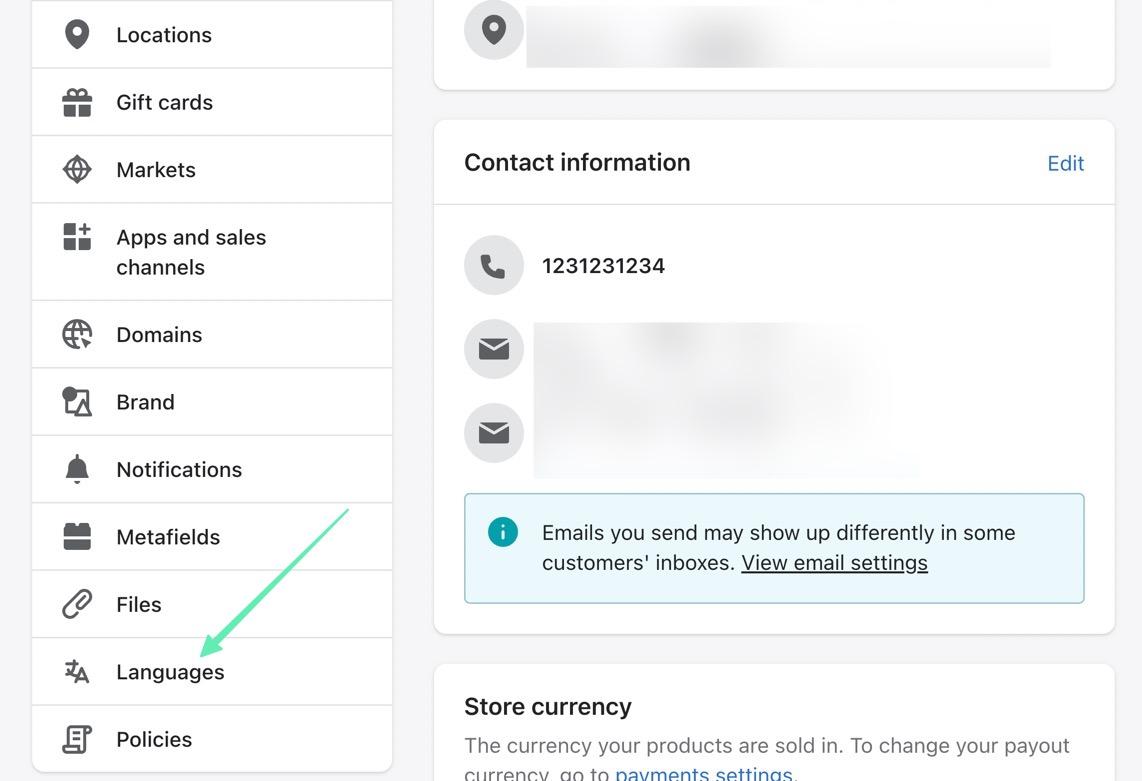This screenshot has width=1142, height=781.
Task: Click the phone icon beside 1231231234
Action: pyautogui.click(x=494, y=266)
